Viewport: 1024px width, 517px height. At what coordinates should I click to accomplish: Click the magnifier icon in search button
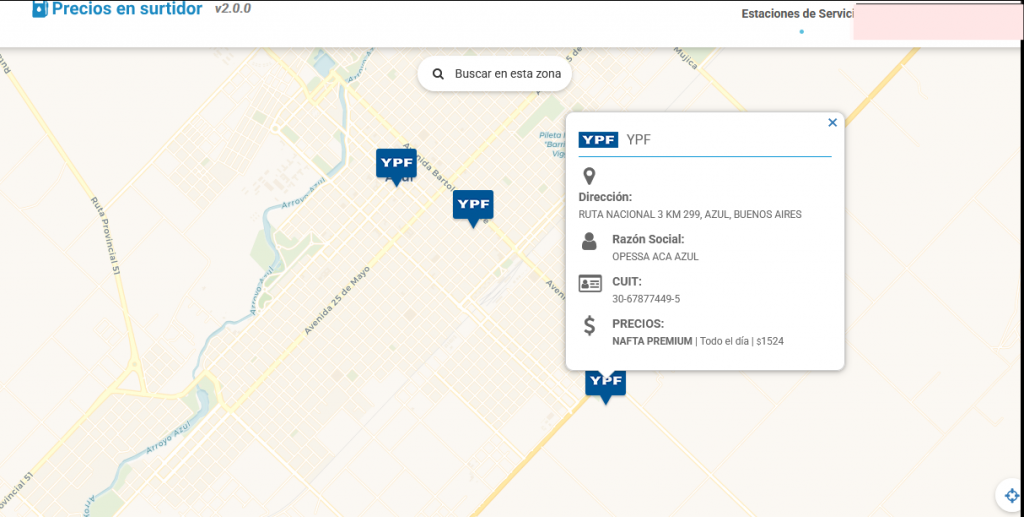point(438,74)
